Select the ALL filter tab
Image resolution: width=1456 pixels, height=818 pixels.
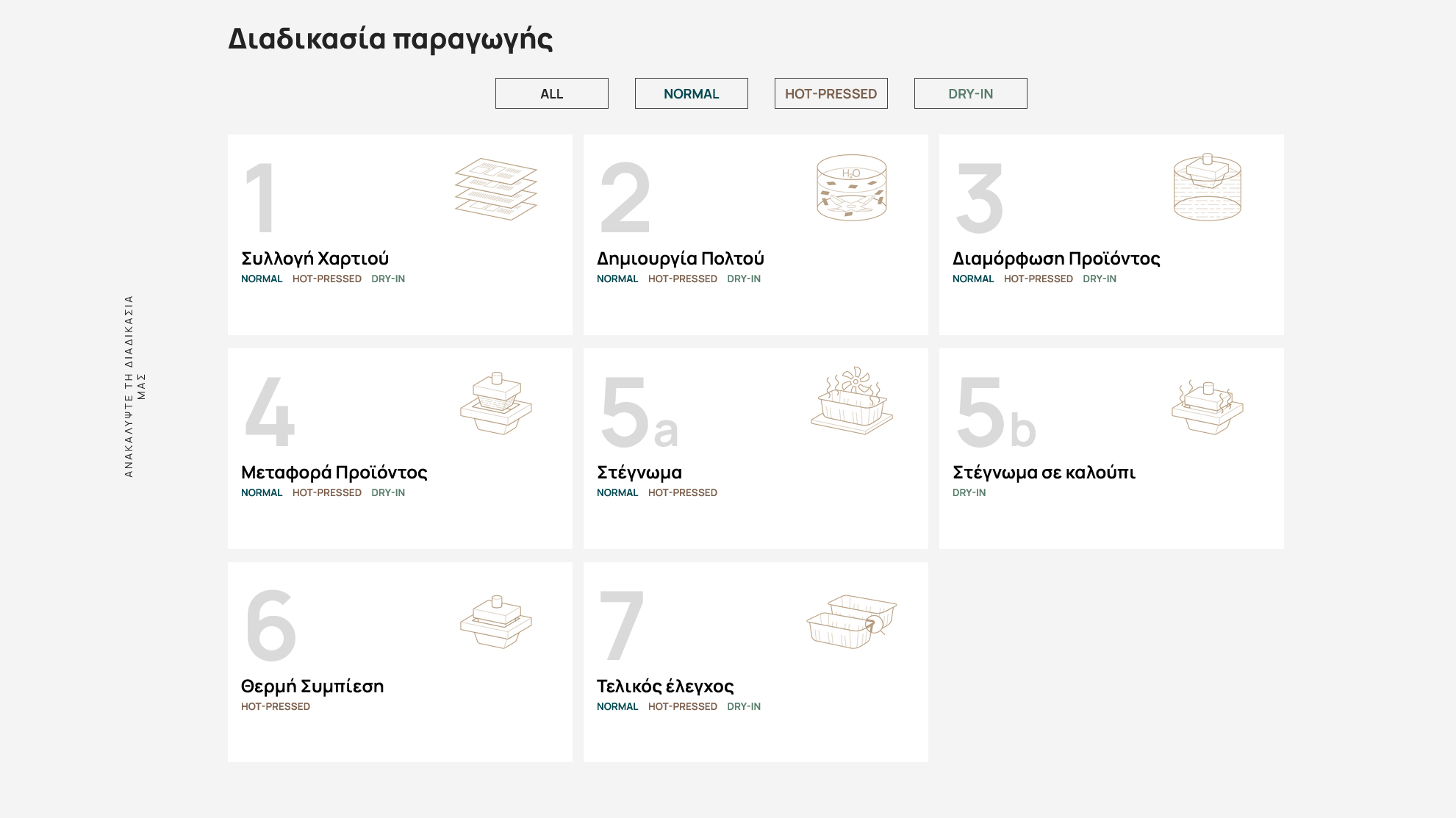552,93
